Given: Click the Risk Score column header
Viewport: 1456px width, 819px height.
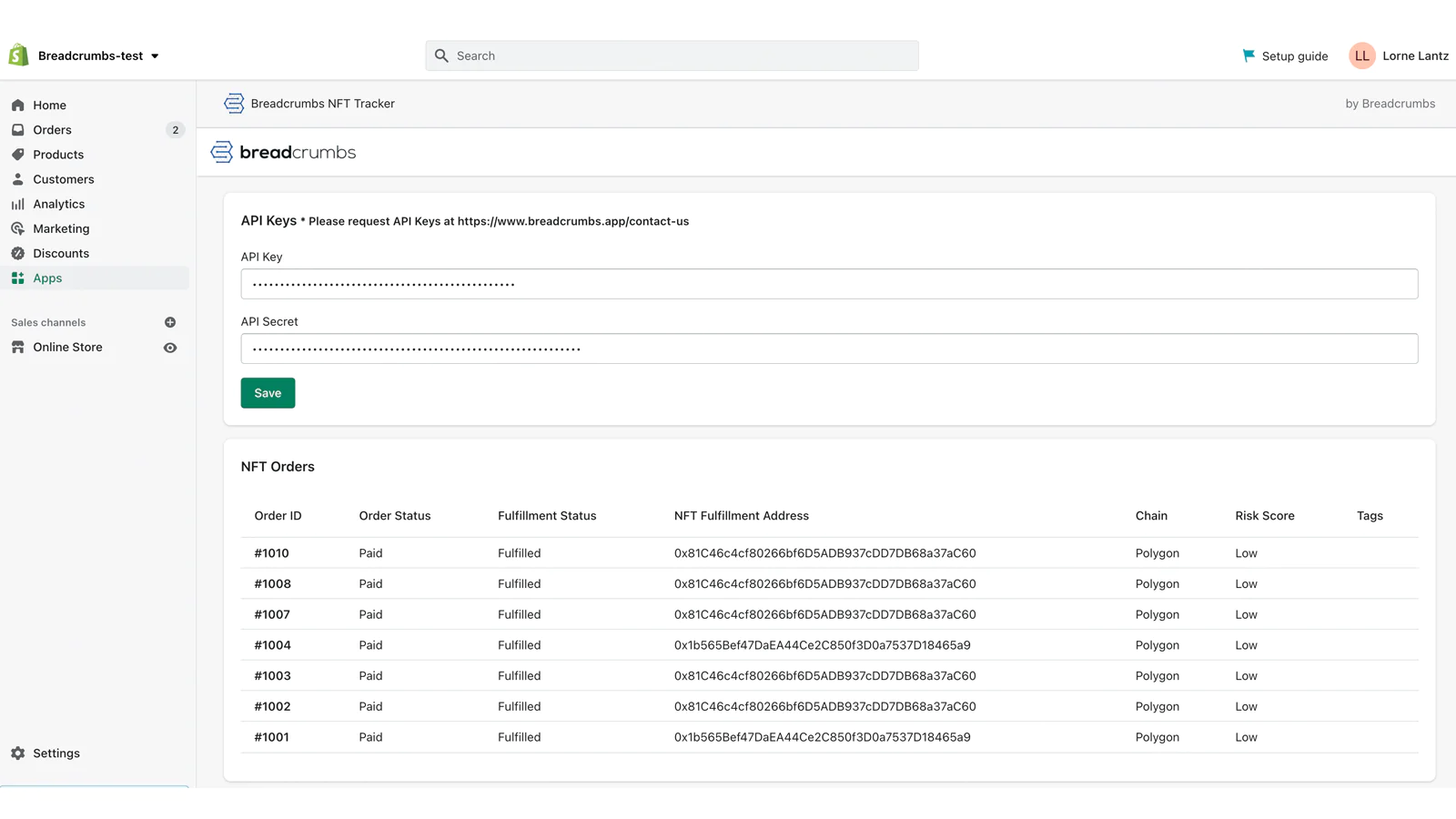Looking at the screenshot, I should 1265,516.
